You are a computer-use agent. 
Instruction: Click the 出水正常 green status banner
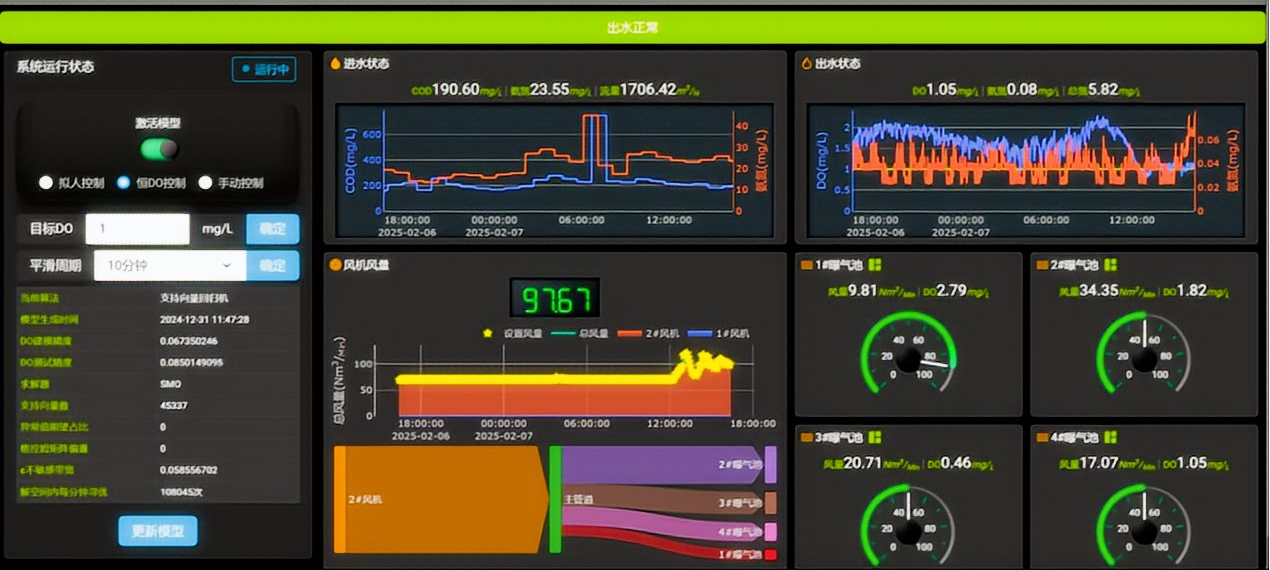(633, 28)
